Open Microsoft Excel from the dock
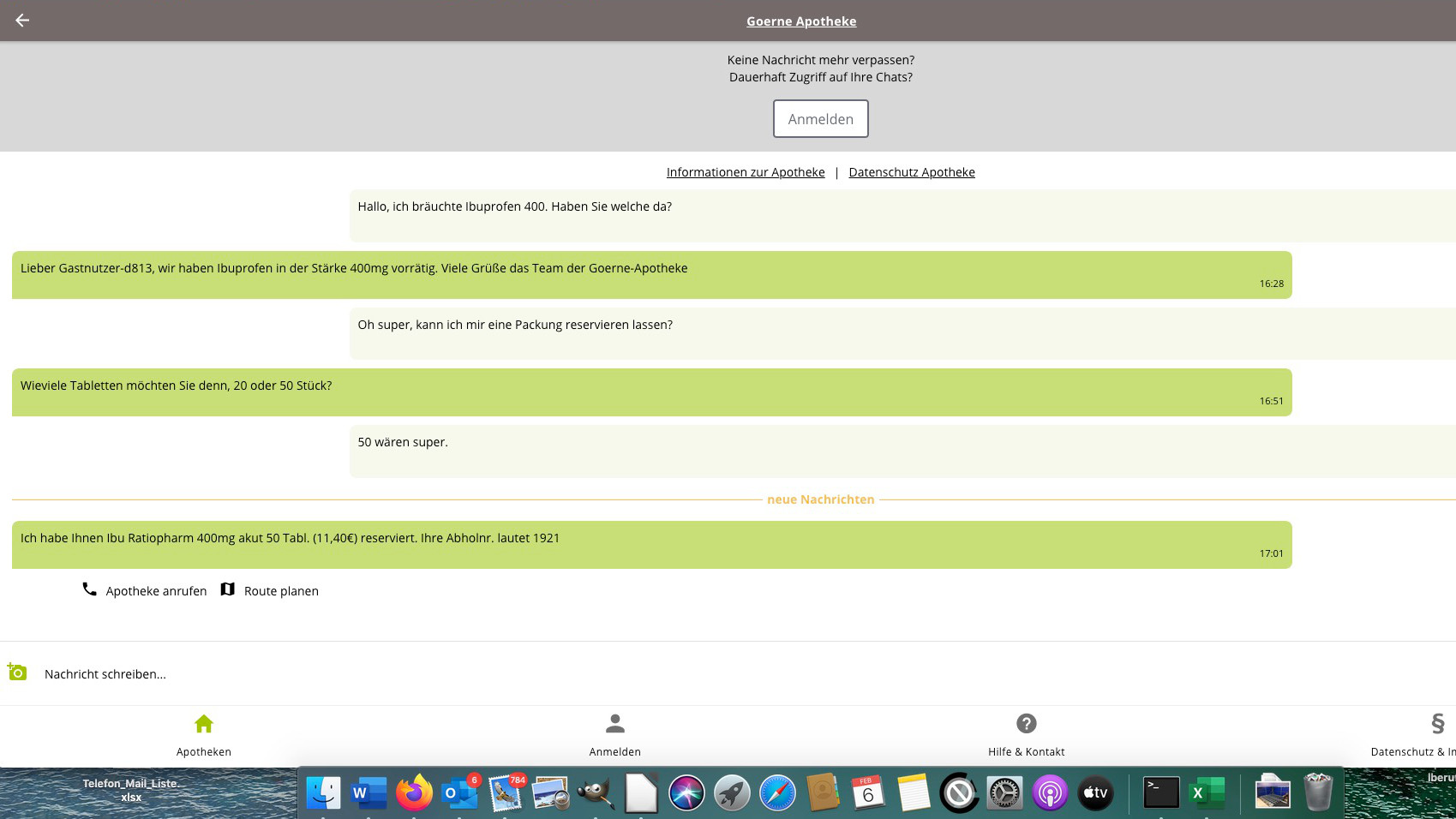The width and height of the screenshot is (1456, 819). 1207,792
